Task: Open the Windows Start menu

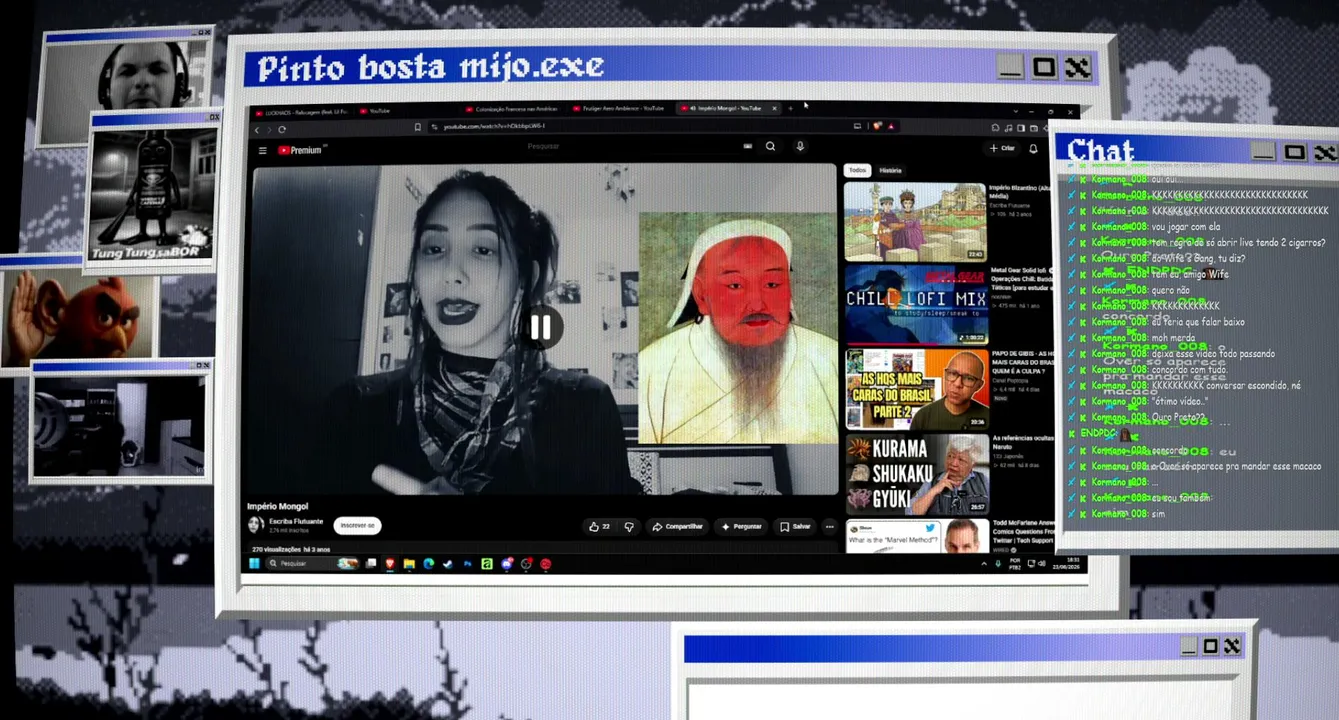Action: [x=254, y=563]
